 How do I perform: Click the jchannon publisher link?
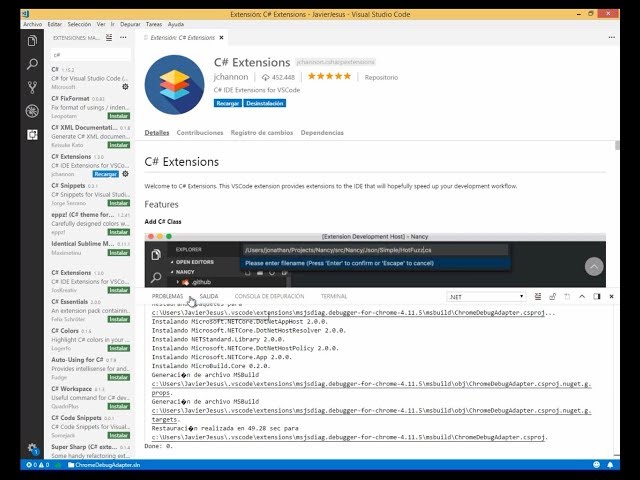tap(231, 77)
